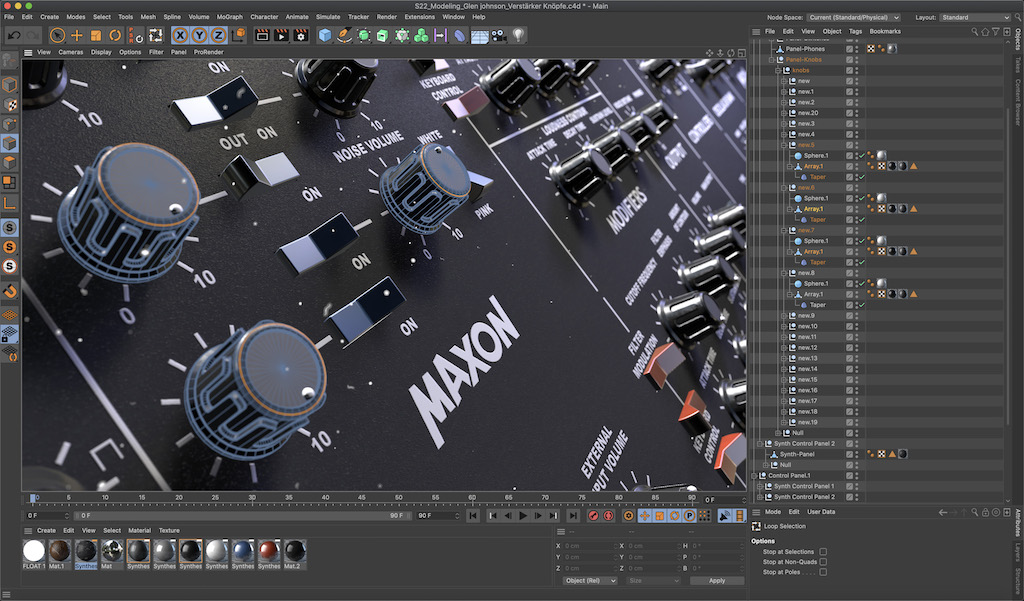Screen dimensions: 1024x601
Task: Enable Stop at Poles checkbox
Action: 823,572
